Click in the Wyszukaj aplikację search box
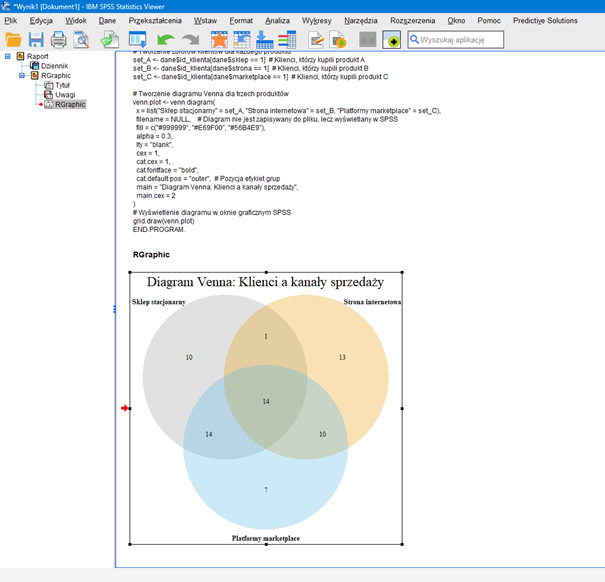Image resolution: width=605 pixels, height=582 pixels. 456,40
